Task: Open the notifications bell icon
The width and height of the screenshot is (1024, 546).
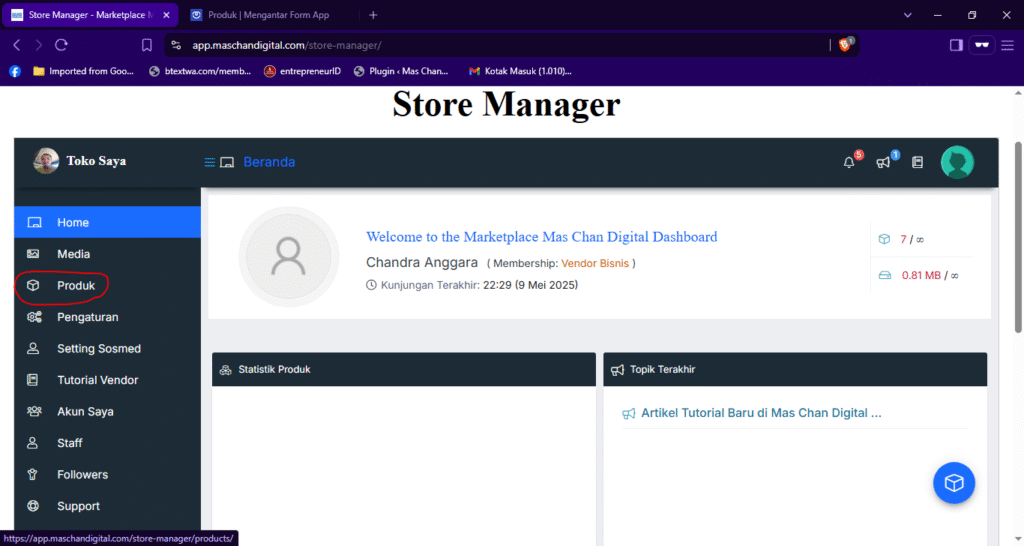Action: pos(849,163)
